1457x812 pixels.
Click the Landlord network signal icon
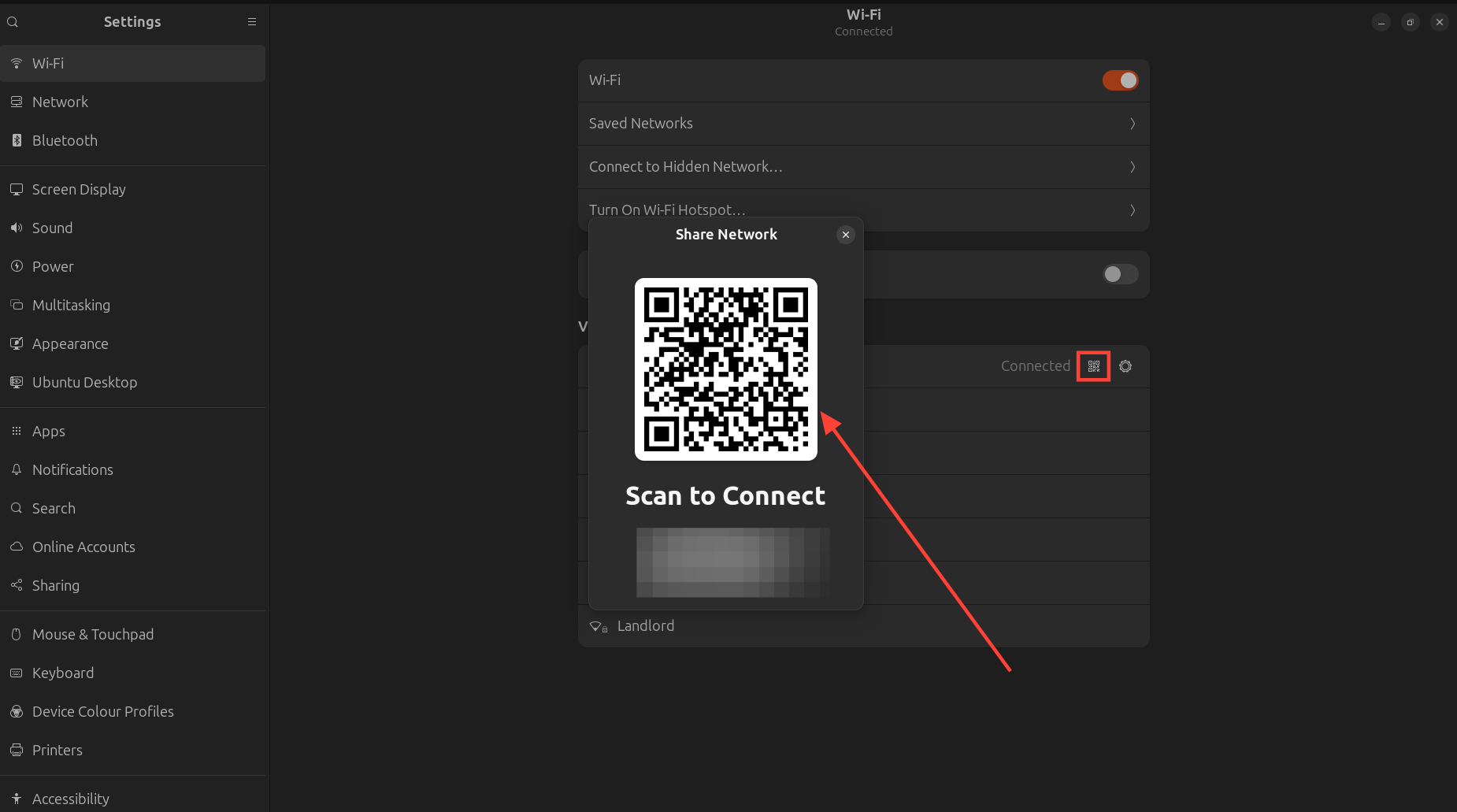tap(599, 626)
